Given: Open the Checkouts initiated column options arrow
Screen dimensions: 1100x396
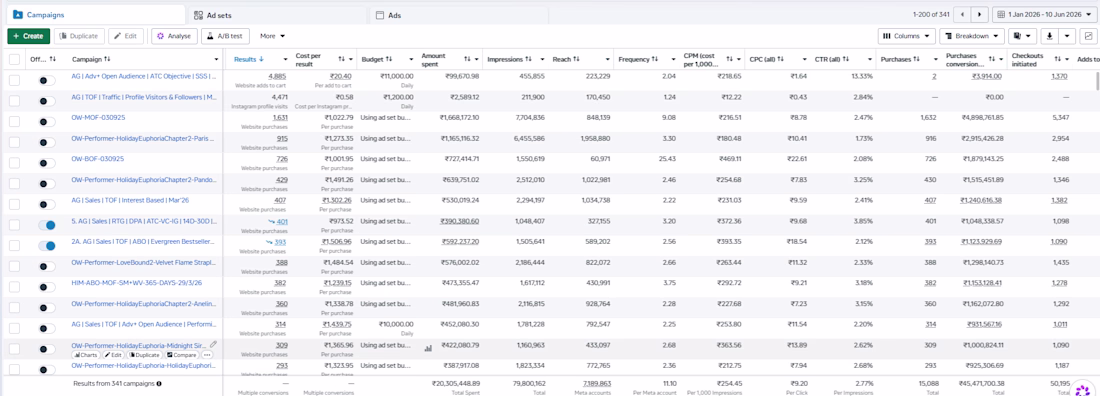Looking at the screenshot, I should 1066,60.
